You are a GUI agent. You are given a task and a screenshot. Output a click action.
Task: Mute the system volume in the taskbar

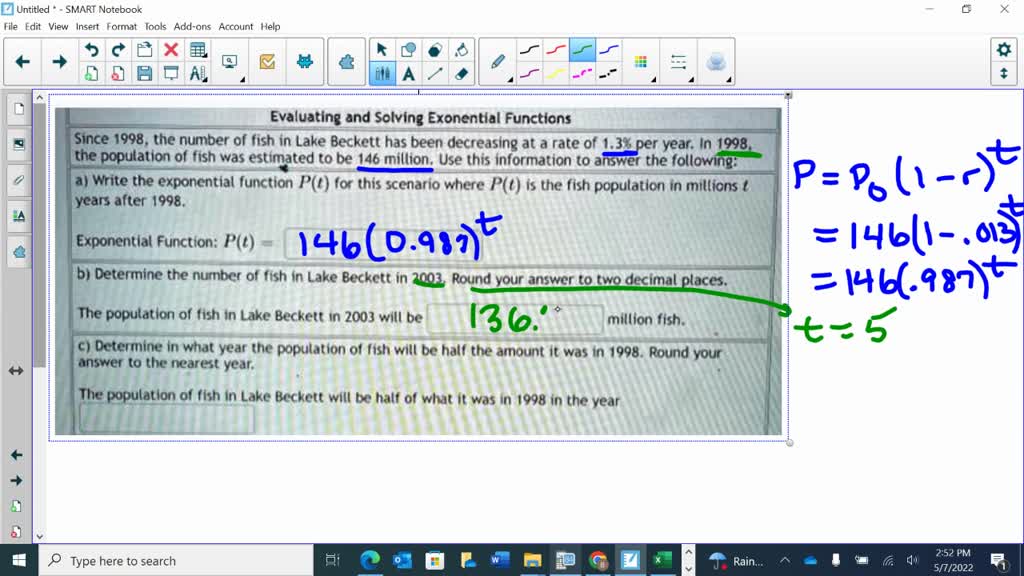pos(913,559)
